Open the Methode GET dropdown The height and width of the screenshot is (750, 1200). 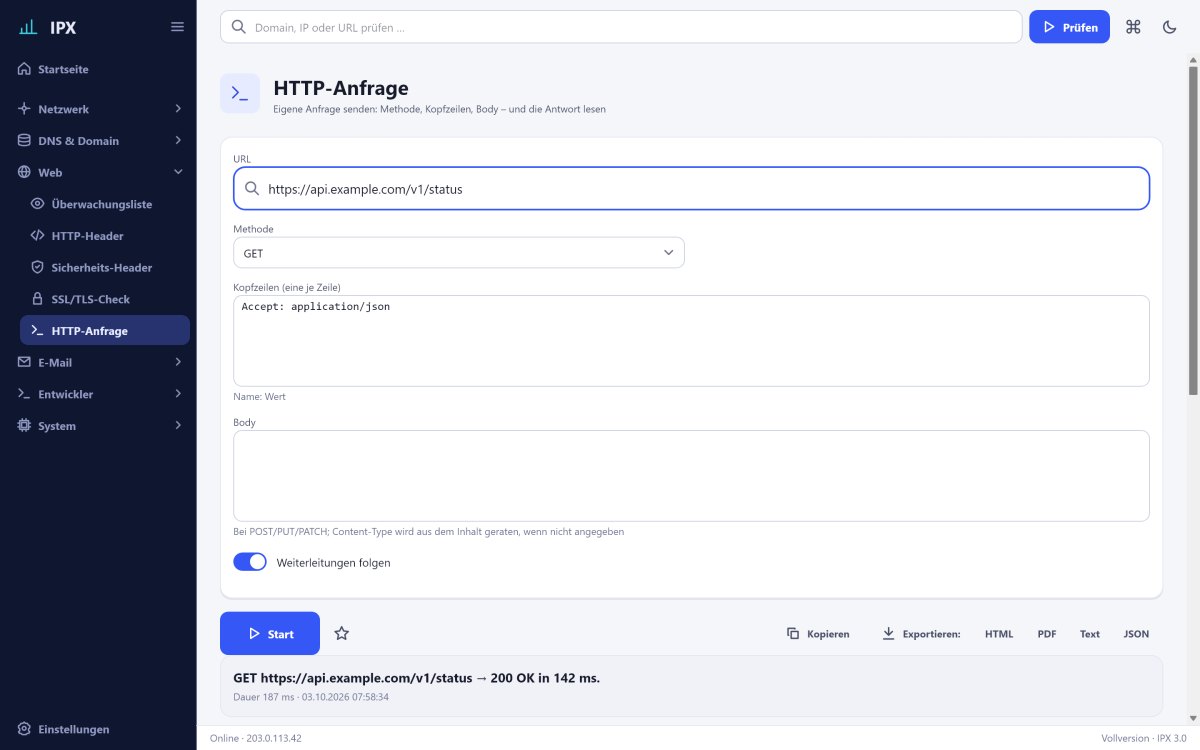tap(459, 253)
